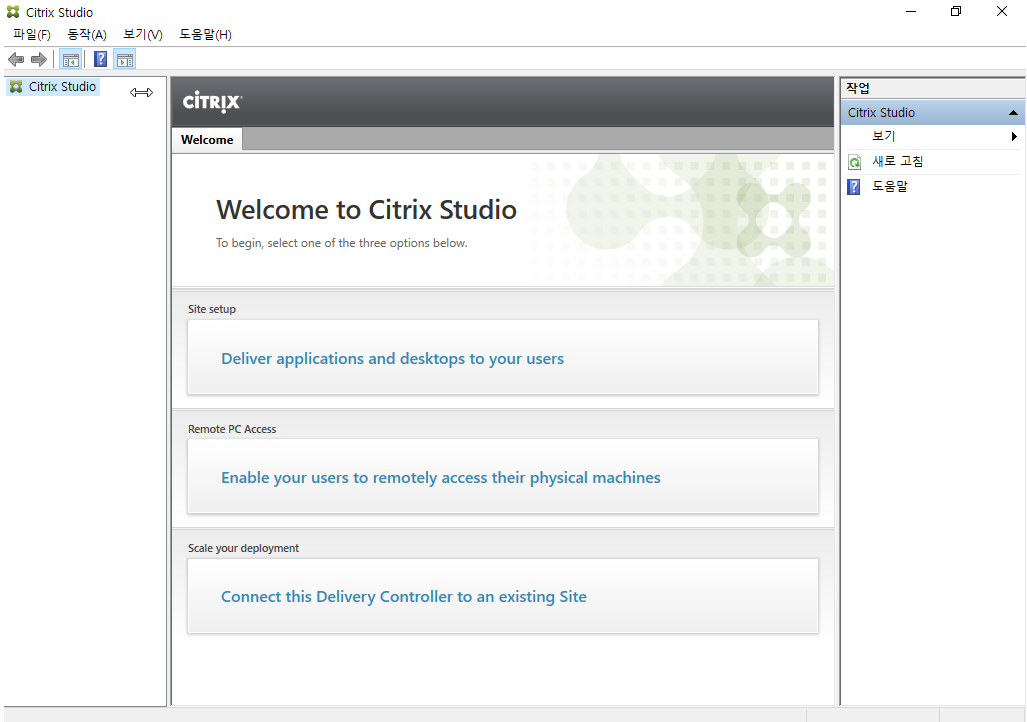Close the Citrix Studio window

(1001, 11)
